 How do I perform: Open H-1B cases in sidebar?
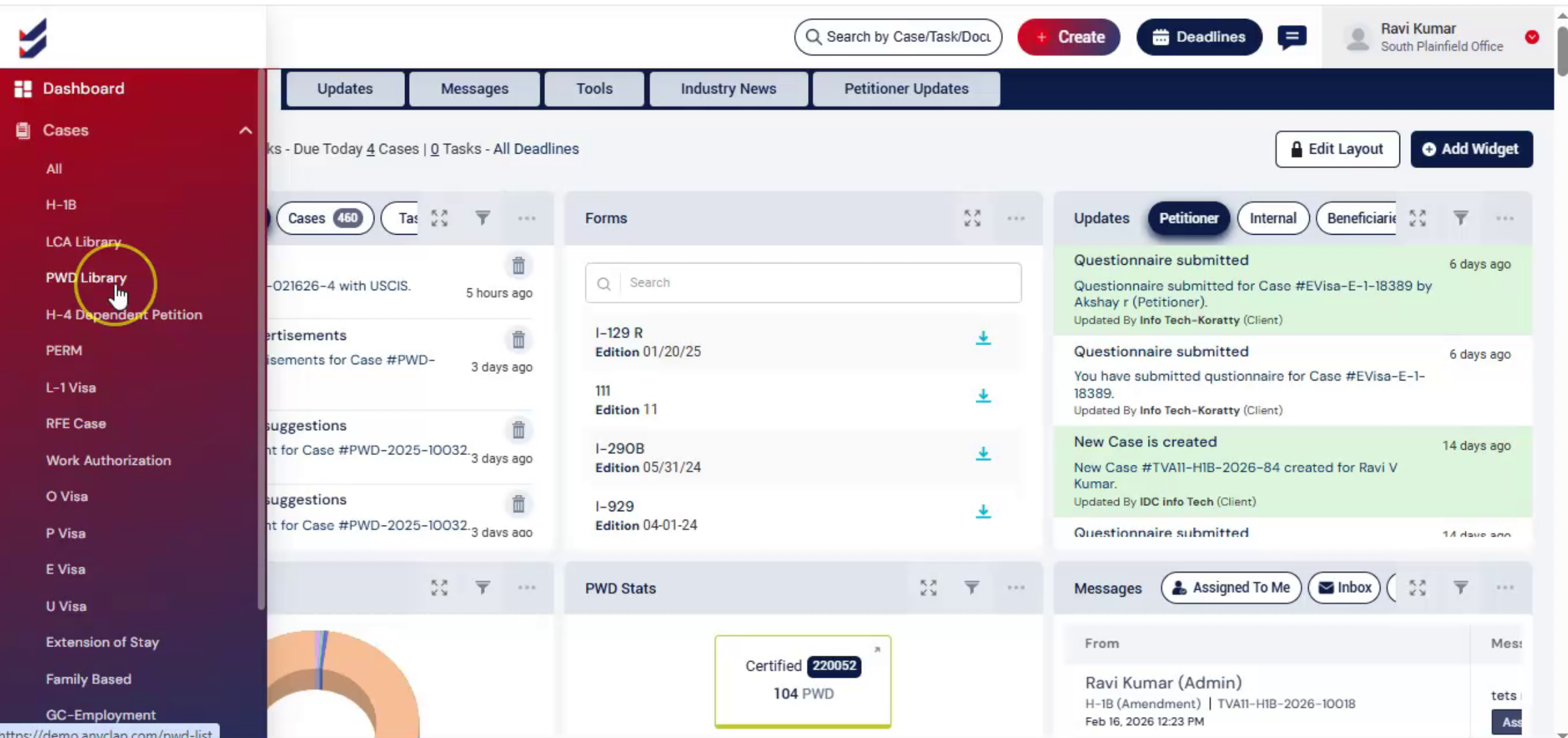click(61, 205)
